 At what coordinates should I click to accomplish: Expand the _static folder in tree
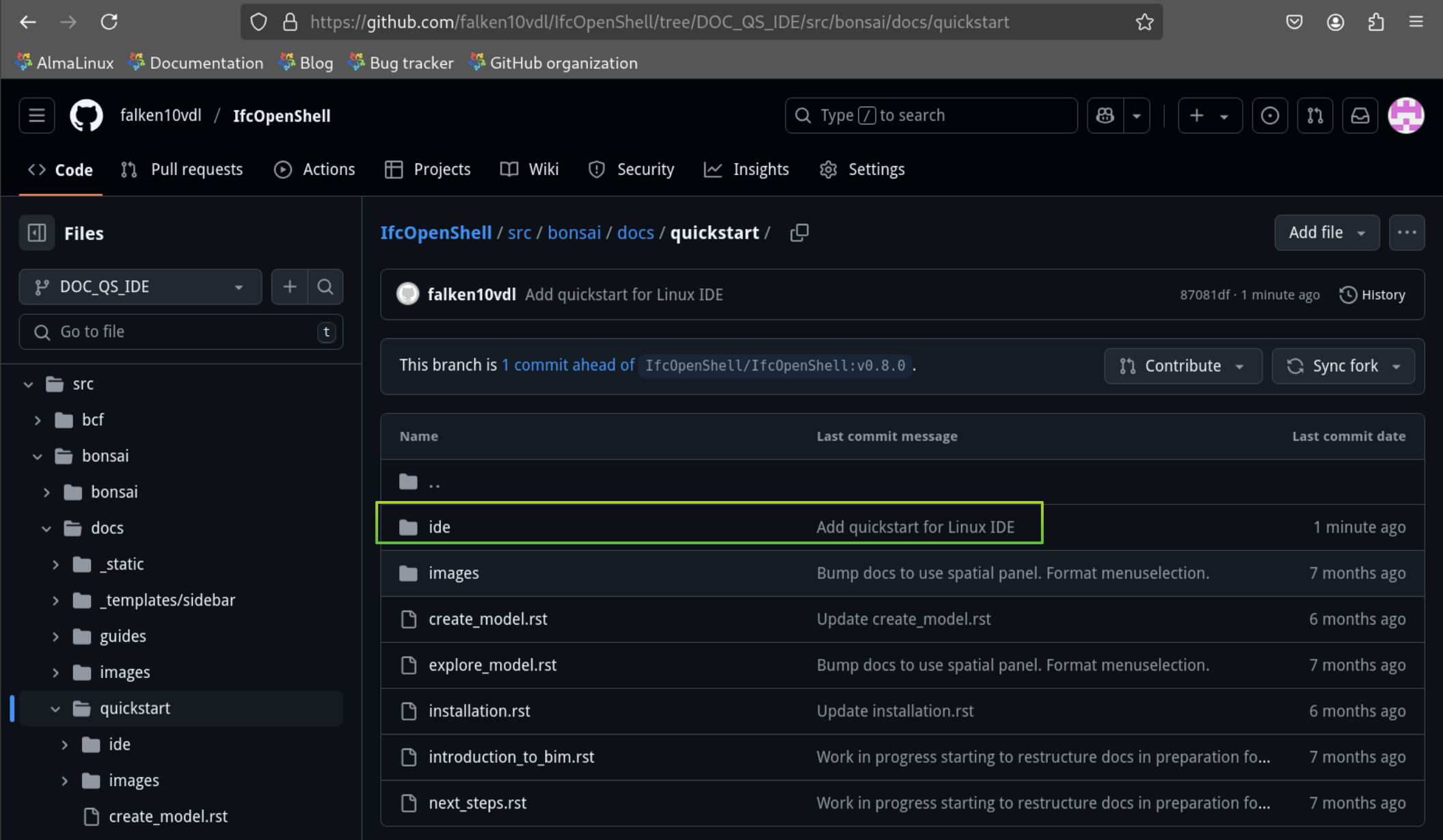point(55,564)
